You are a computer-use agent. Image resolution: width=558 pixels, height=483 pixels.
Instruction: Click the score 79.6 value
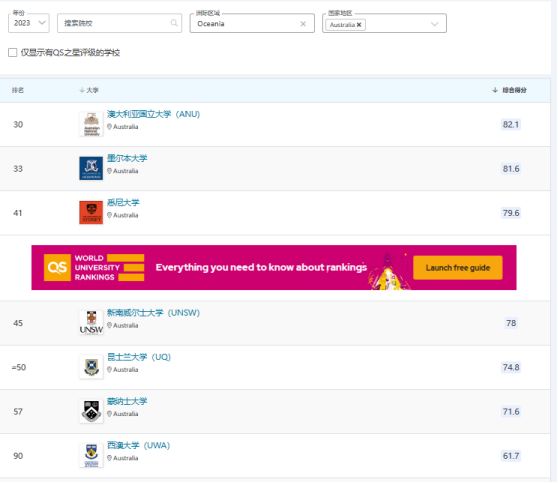pyautogui.click(x=511, y=213)
